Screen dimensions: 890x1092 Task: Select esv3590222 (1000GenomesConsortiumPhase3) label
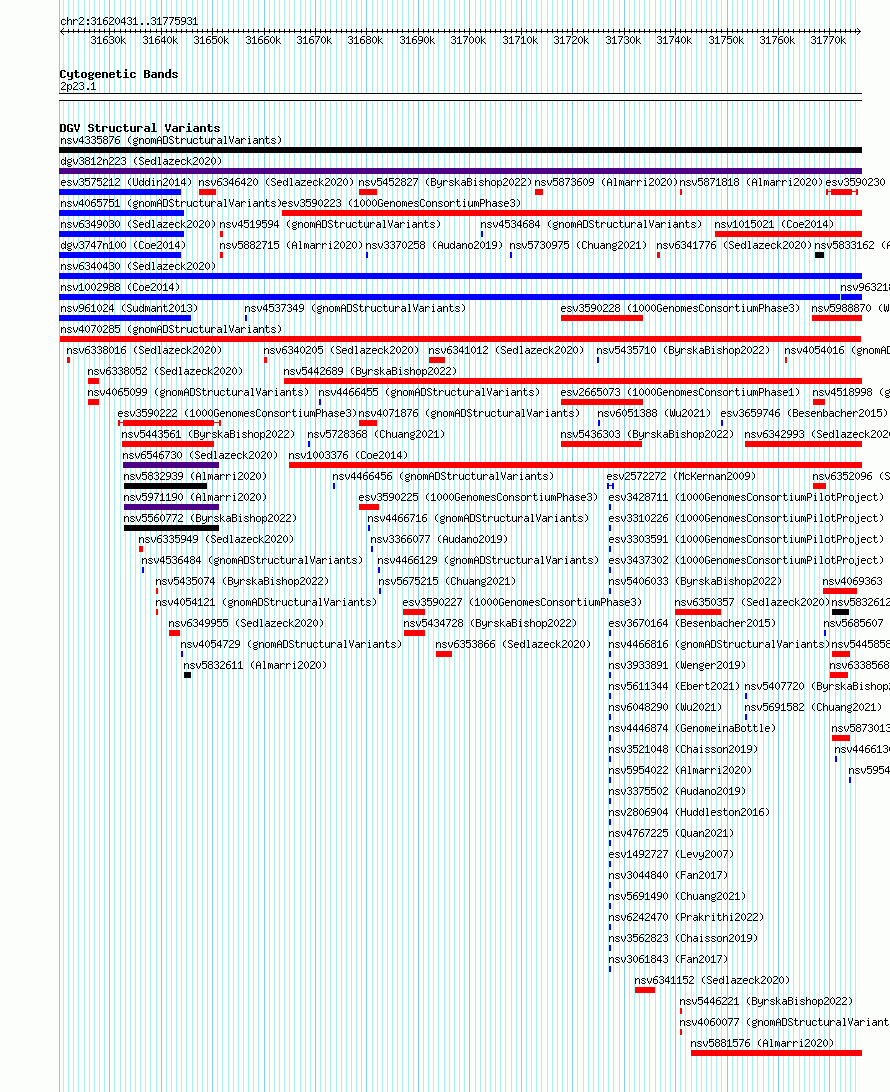click(x=237, y=413)
